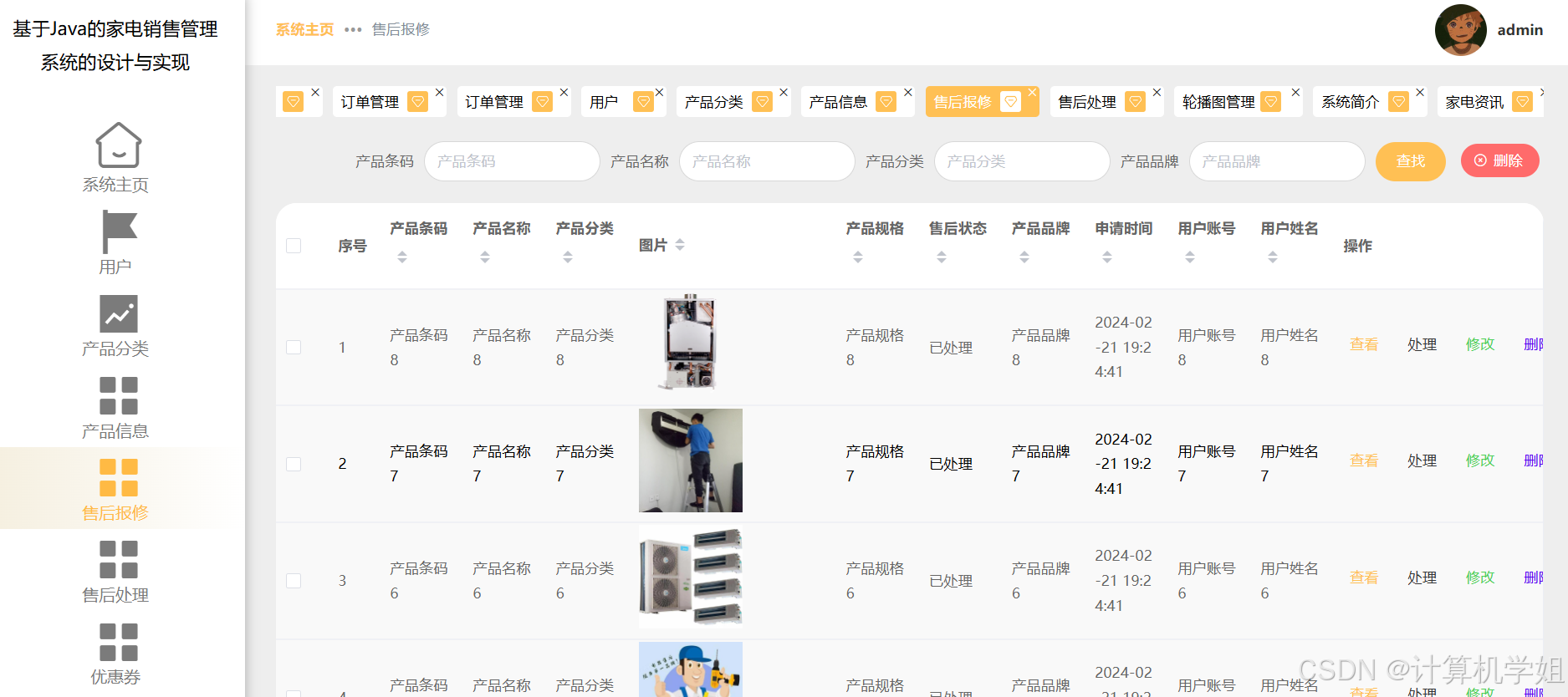
Task: Open the outdoor AC units image in row 3
Action: point(691,577)
